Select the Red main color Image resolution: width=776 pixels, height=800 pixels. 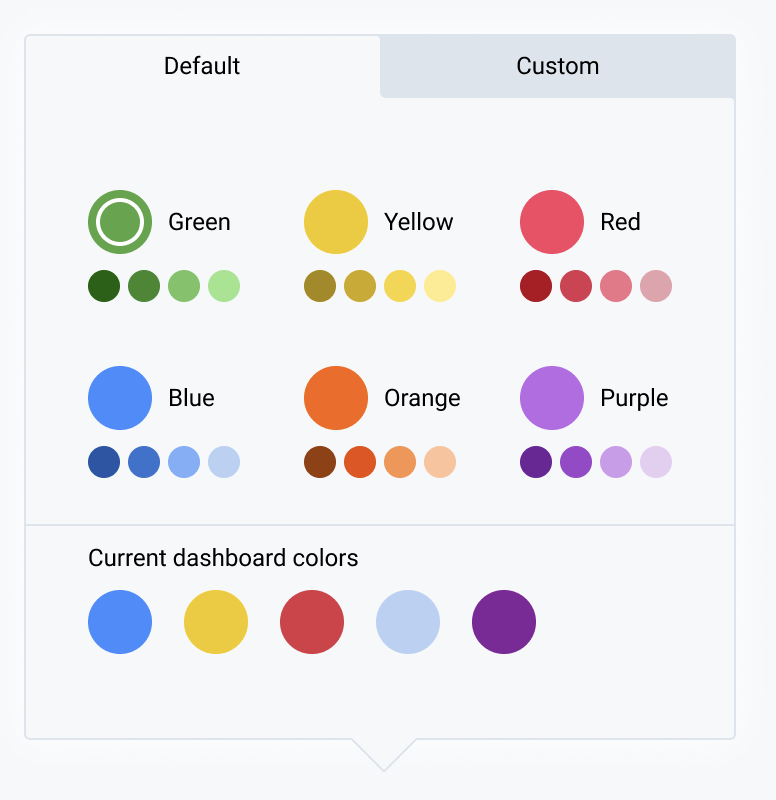tap(552, 221)
